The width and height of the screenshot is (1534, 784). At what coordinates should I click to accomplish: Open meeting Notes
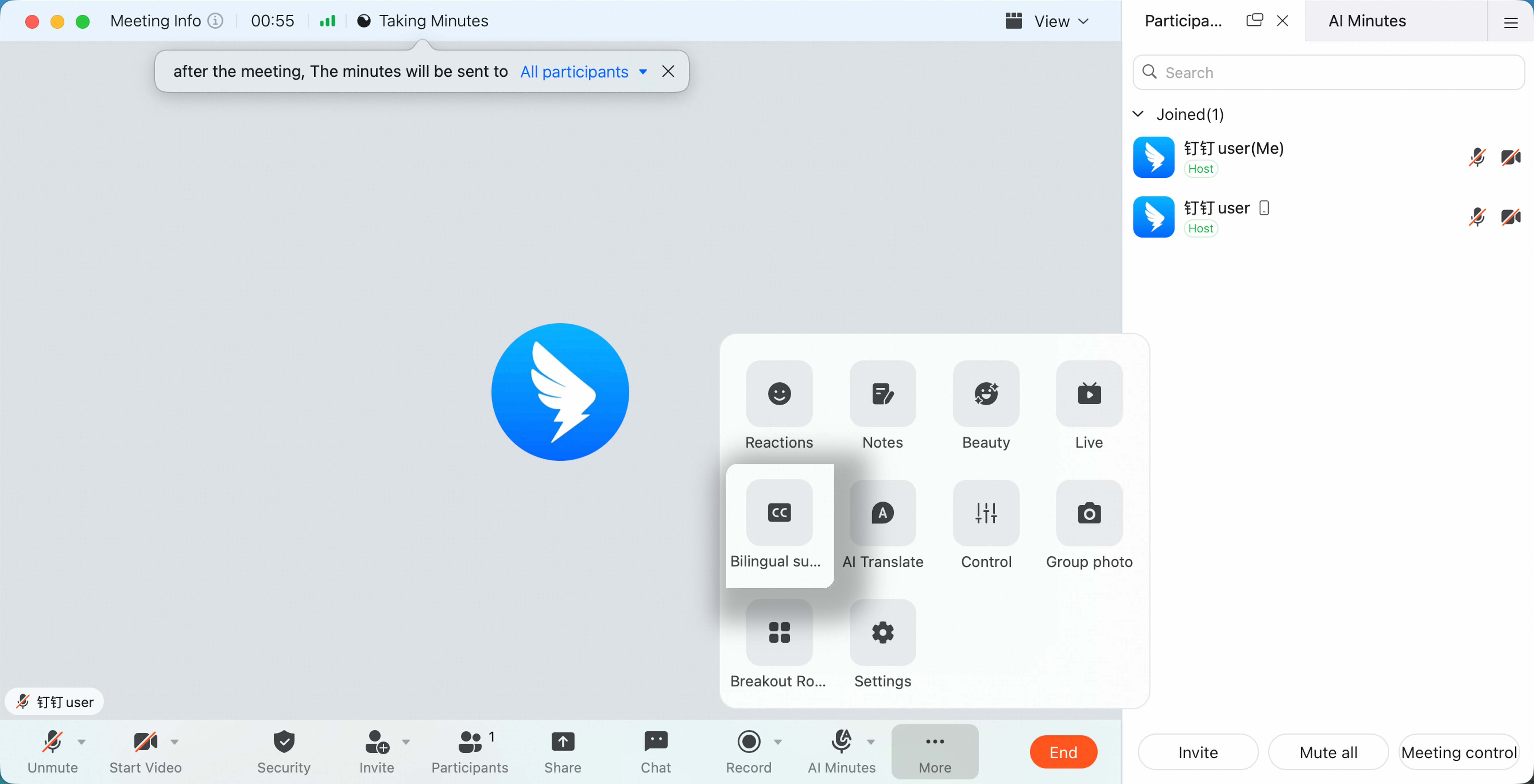point(882,393)
